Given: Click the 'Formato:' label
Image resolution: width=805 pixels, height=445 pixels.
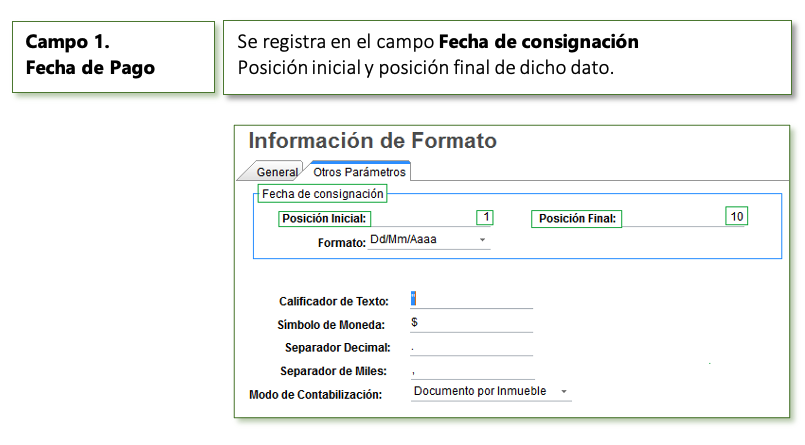Looking at the screenshot, I should 341,241.
